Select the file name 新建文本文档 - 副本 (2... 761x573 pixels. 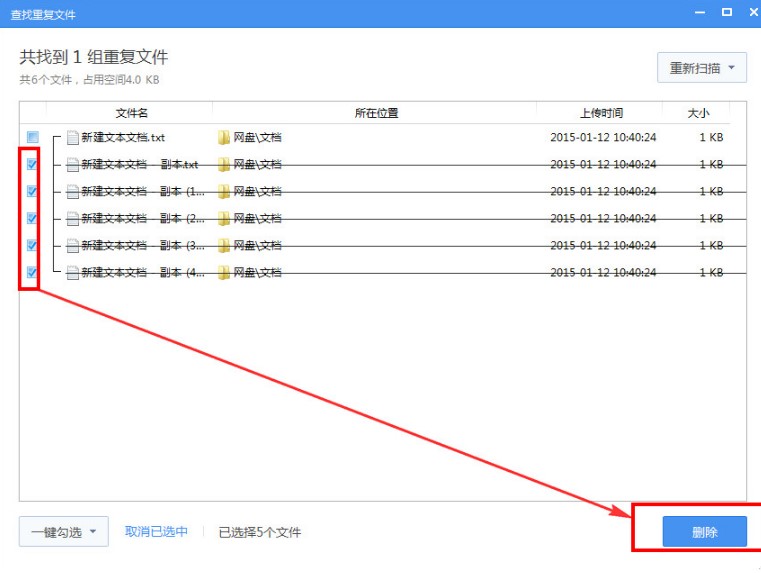pos(143,219)
